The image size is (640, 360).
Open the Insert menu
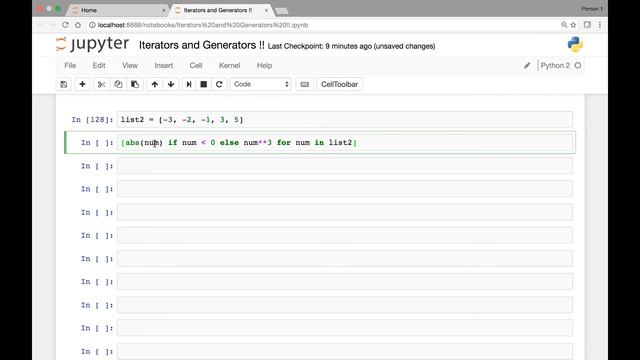pos(164,65)
